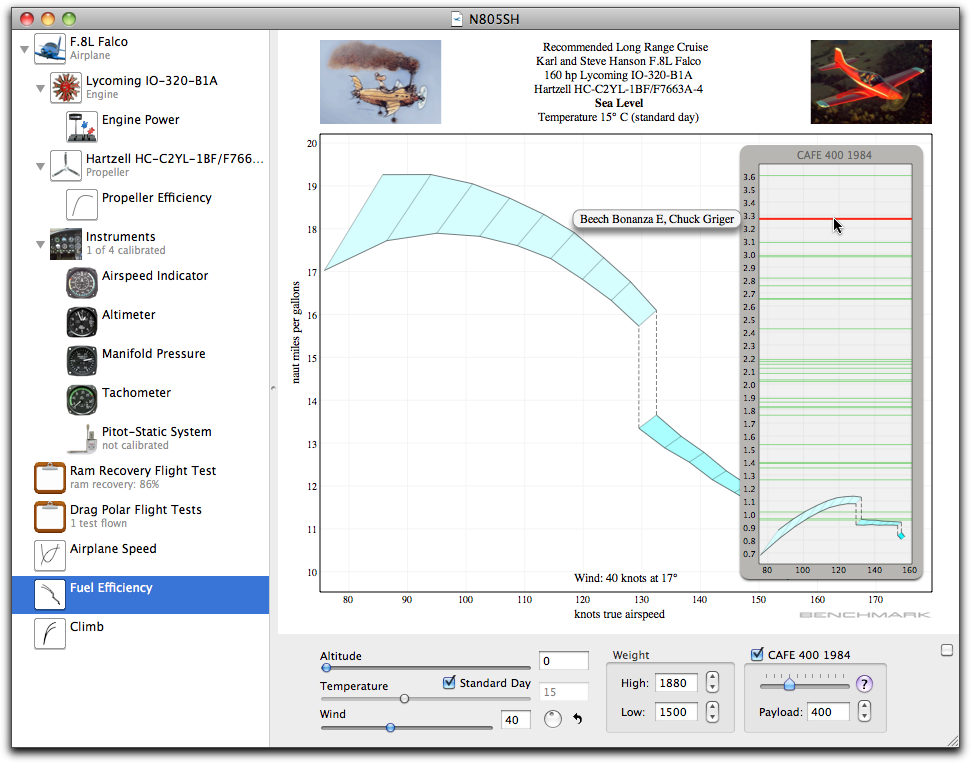Open the CAFE 400 help question mark
Screen dimensions: 971x763
864,684
